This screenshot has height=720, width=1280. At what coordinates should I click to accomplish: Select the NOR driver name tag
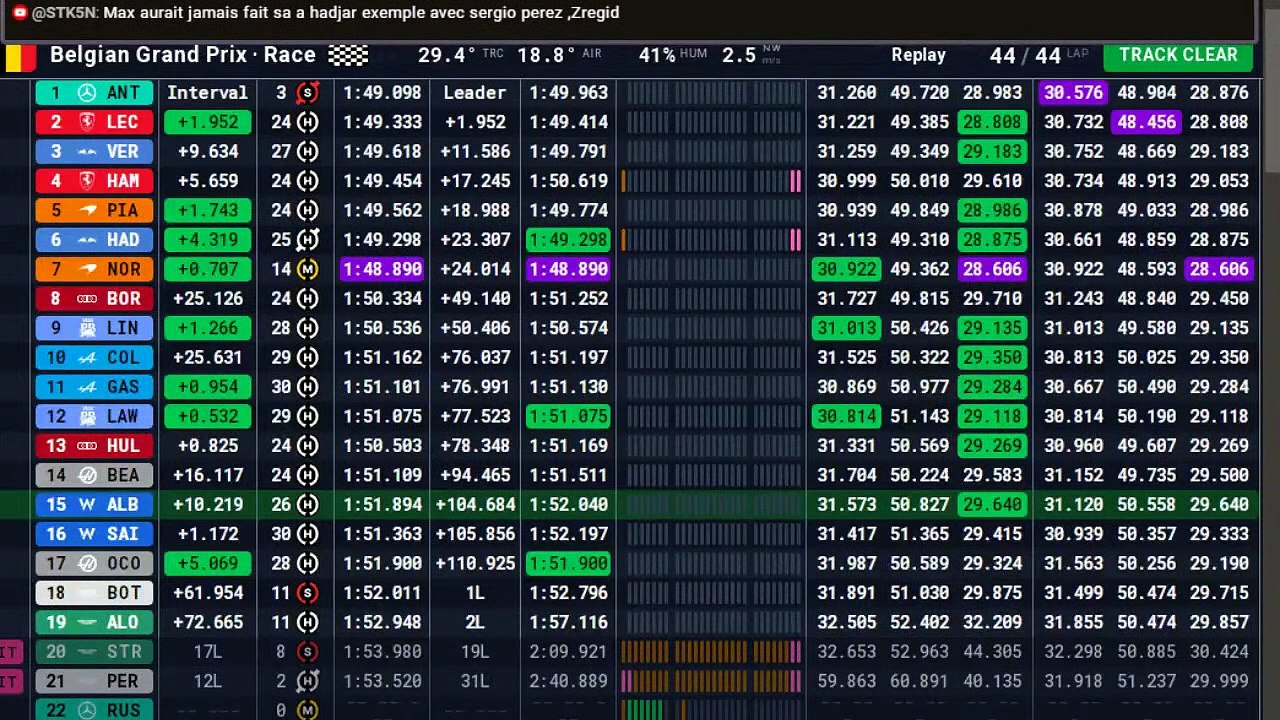pos(94,269)
